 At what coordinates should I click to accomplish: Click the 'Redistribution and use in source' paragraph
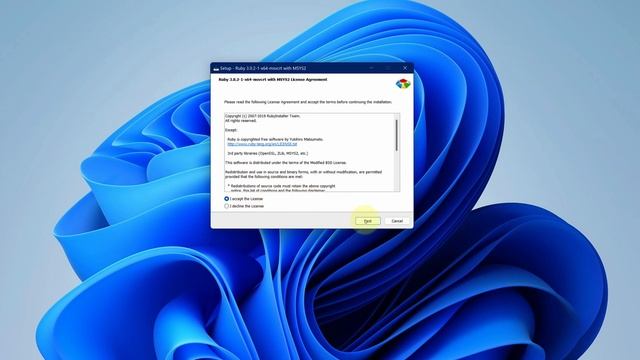coord(303,174)
